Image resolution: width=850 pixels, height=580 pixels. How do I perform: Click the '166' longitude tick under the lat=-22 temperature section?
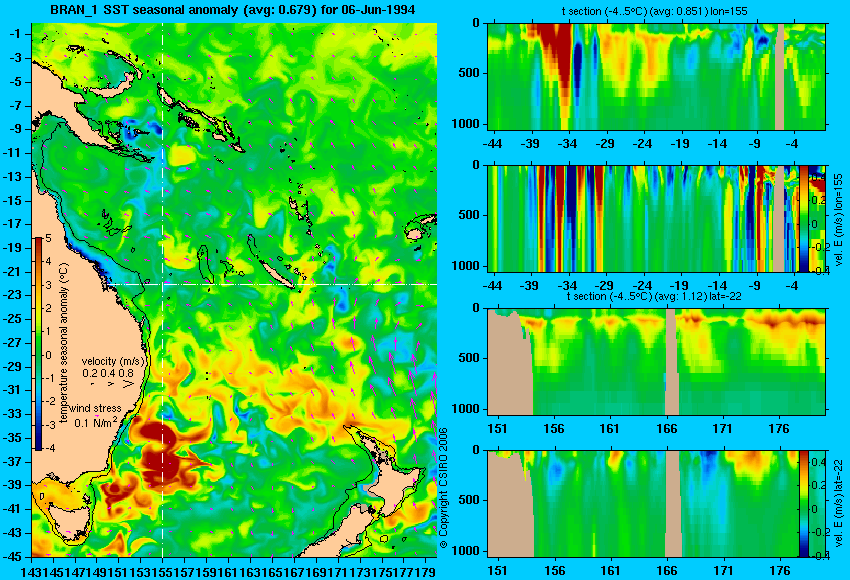click(666, 429)
